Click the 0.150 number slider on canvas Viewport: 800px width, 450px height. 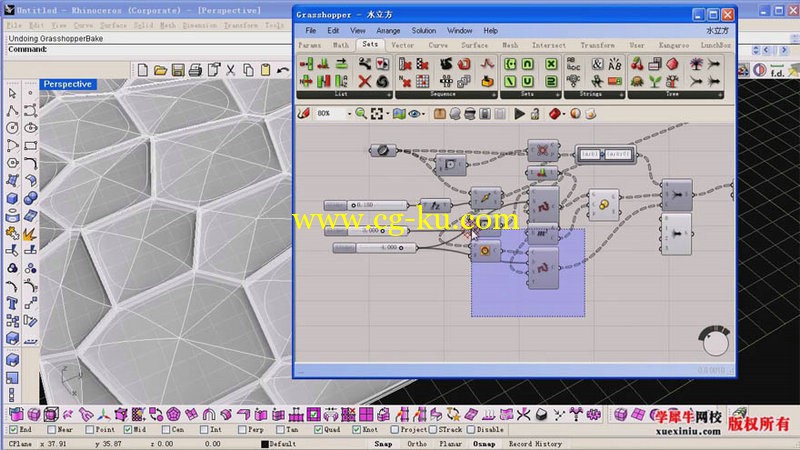(x=366, y=205)
